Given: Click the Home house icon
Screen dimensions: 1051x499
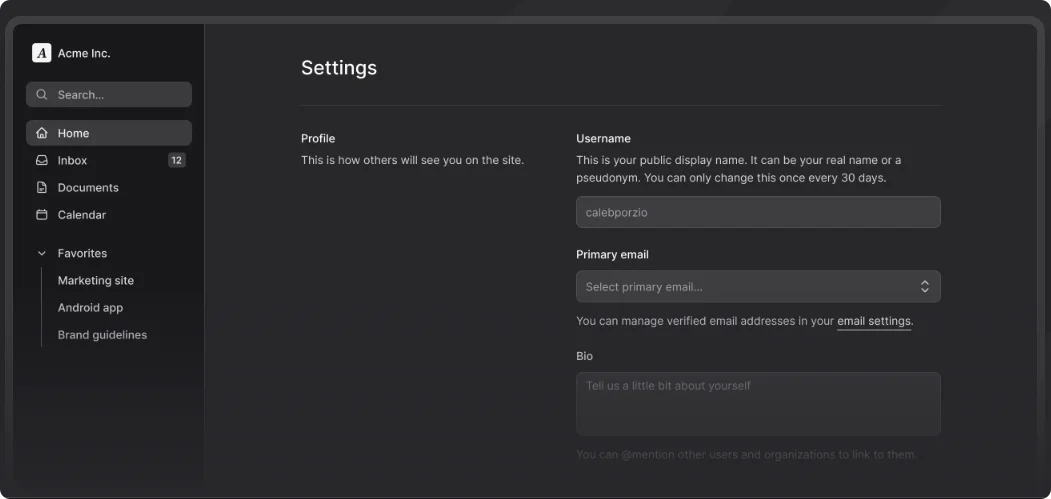Looking at the screenshot, I should tap(42, 133).
